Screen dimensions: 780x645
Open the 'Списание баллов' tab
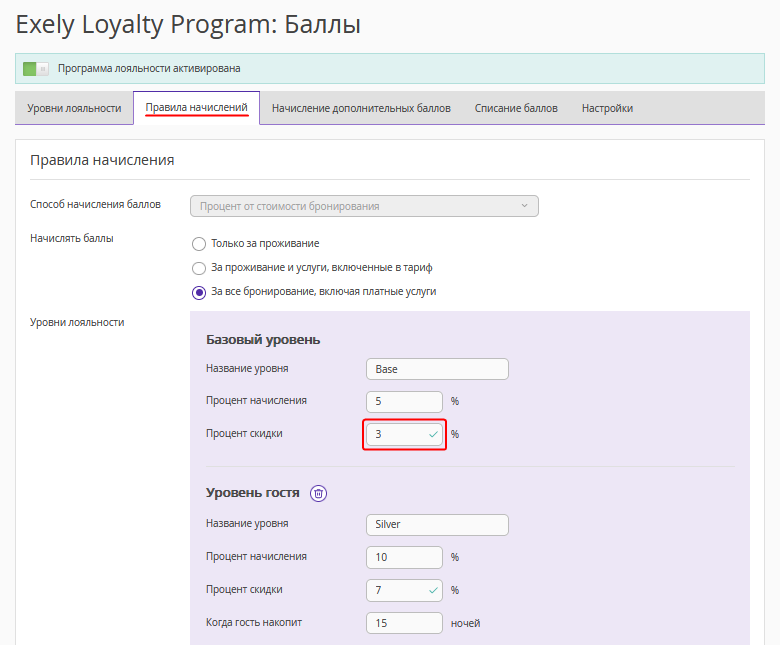pos(516,108)
